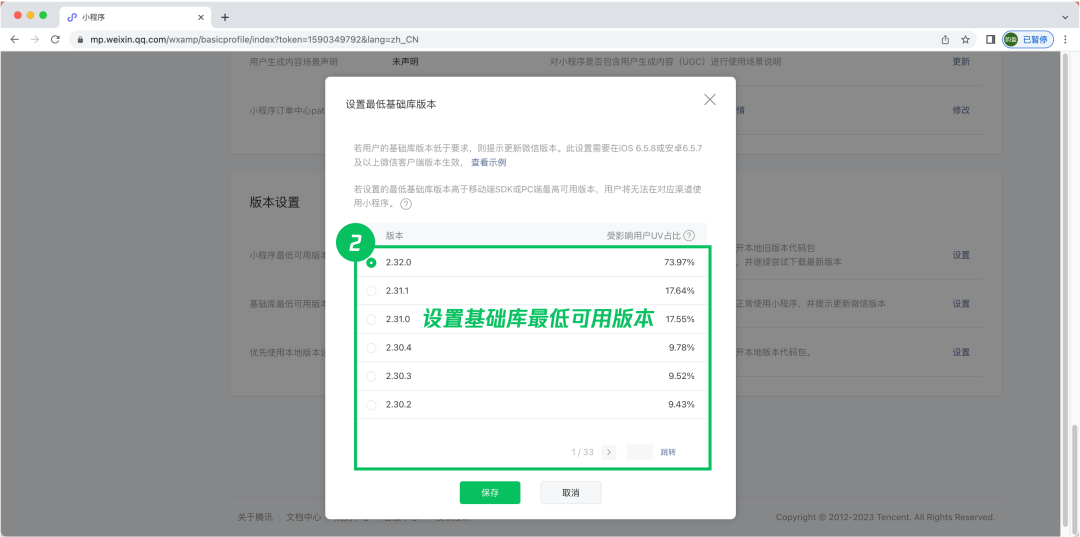Click the 17.64% percentage value
Screen dimensions: 1080x537
(680, 291)
